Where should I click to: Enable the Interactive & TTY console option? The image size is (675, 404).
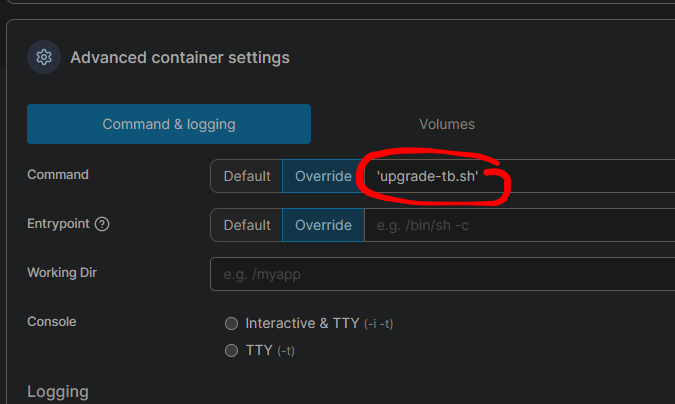click(232, 323)
